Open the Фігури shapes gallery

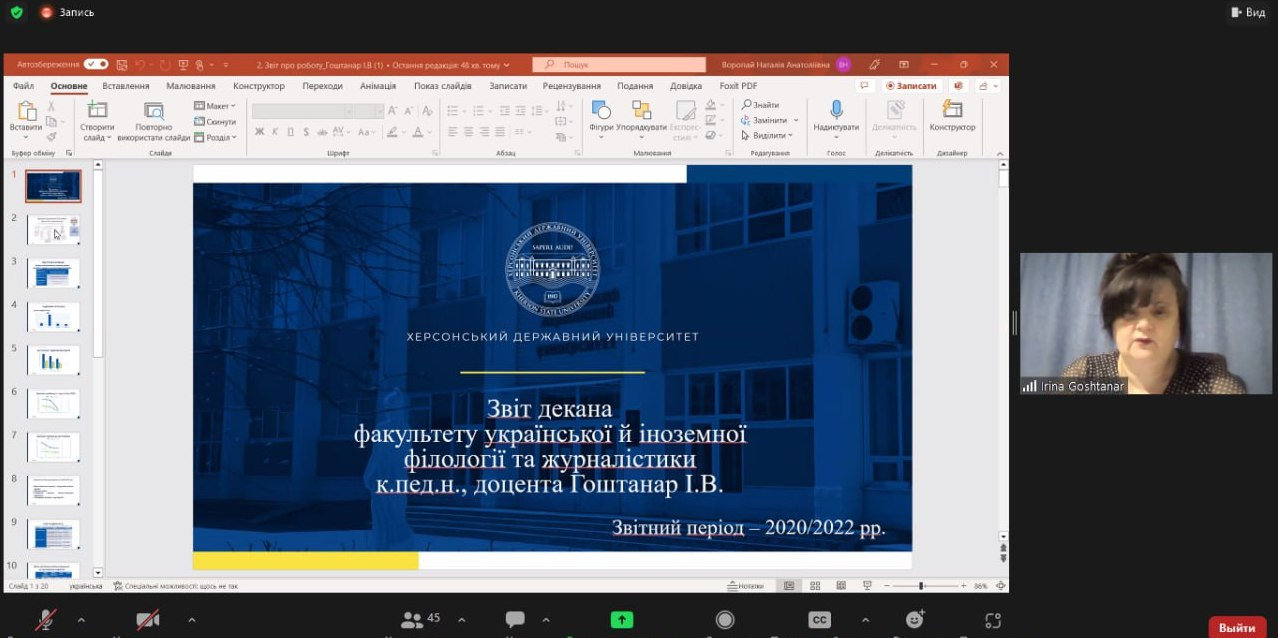coord(601,118)
